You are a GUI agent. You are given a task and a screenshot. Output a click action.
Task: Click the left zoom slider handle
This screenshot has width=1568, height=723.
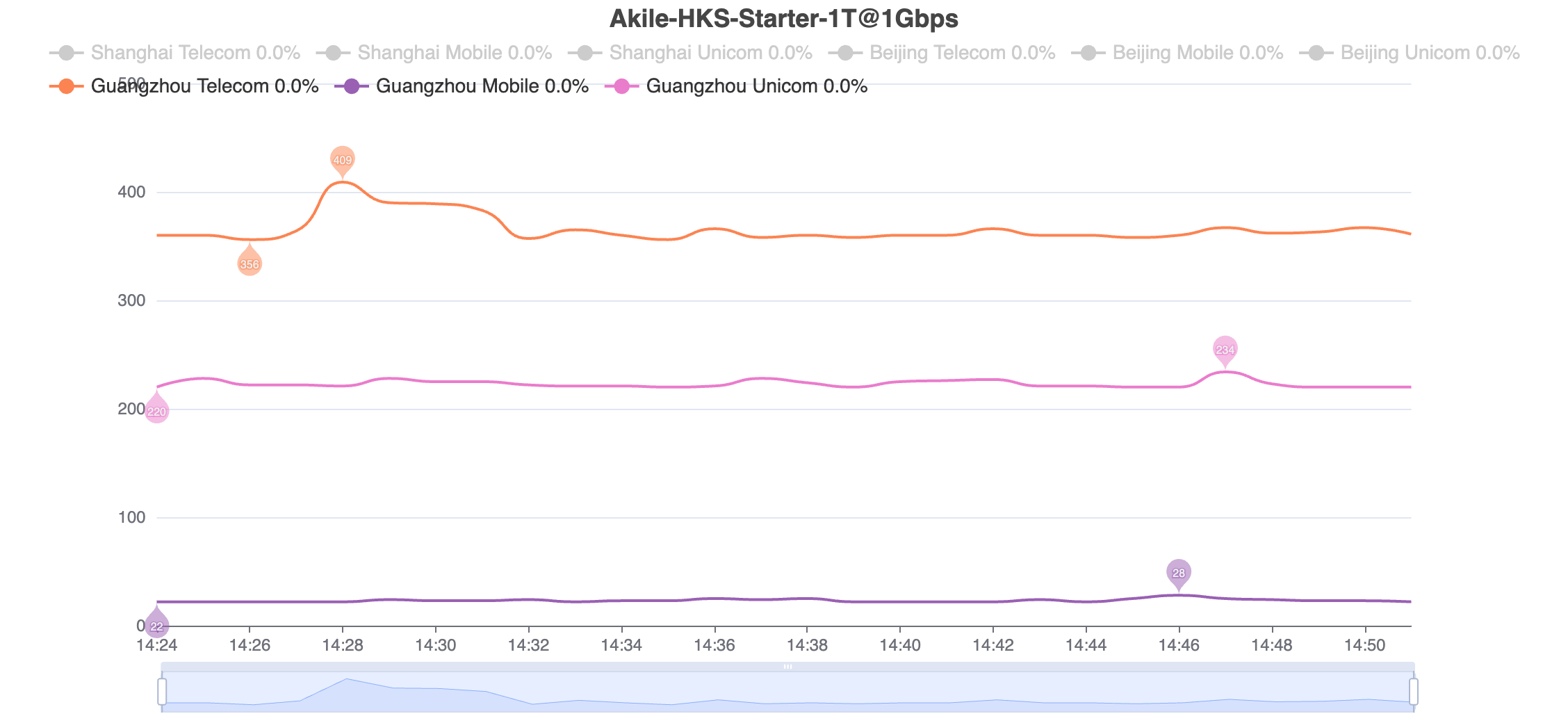pyautogui.click(x=162, y=692)
